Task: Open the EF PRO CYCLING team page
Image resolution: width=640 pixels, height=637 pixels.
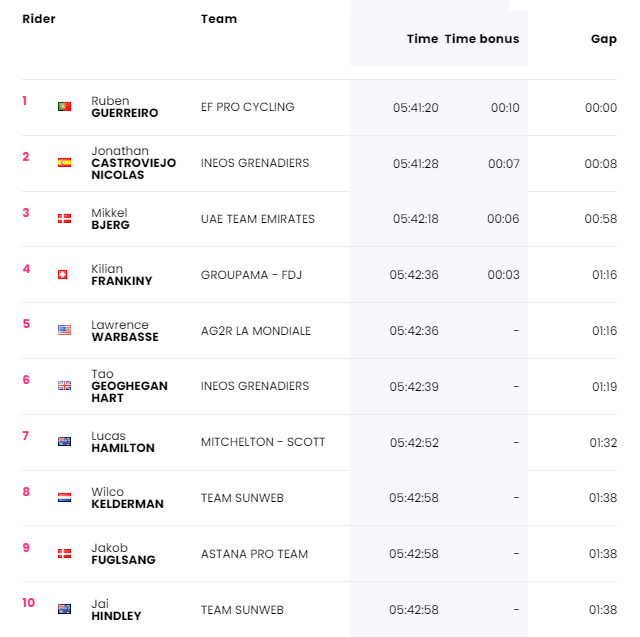Action: coord(247,107)
